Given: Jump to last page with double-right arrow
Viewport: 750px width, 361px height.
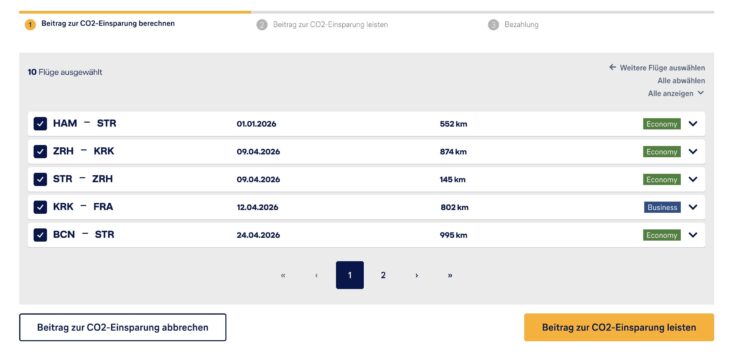Looking at the screenshot, I should 450,275.
